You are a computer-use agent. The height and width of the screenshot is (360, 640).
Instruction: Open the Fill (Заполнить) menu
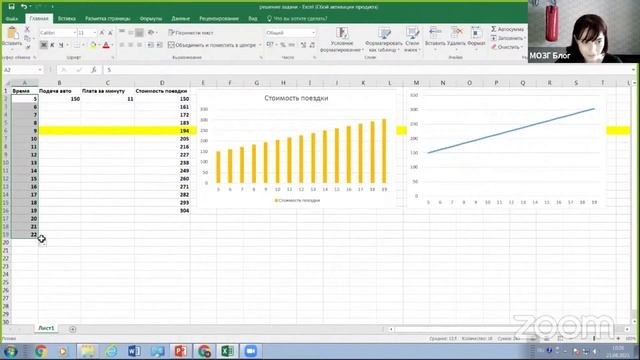(x=508, y=38)
